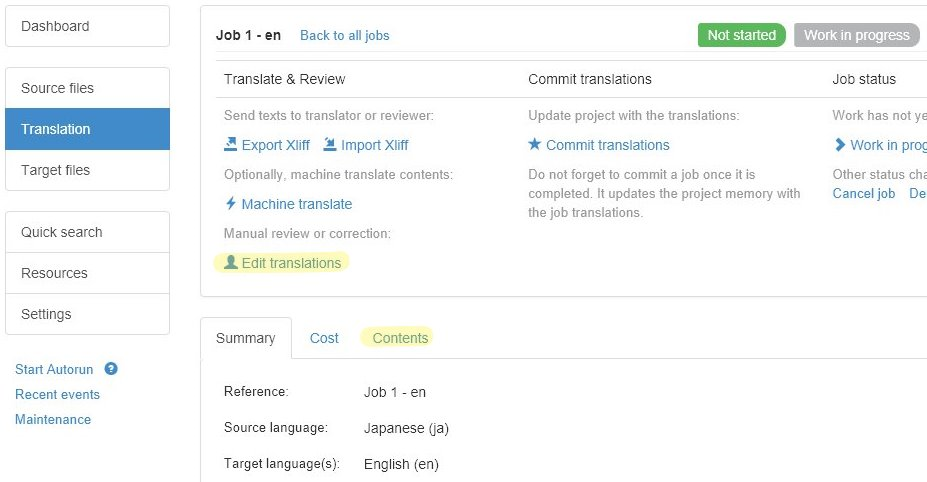
Task: Switch to the Cost tab
Action: [x=324, y=338]
